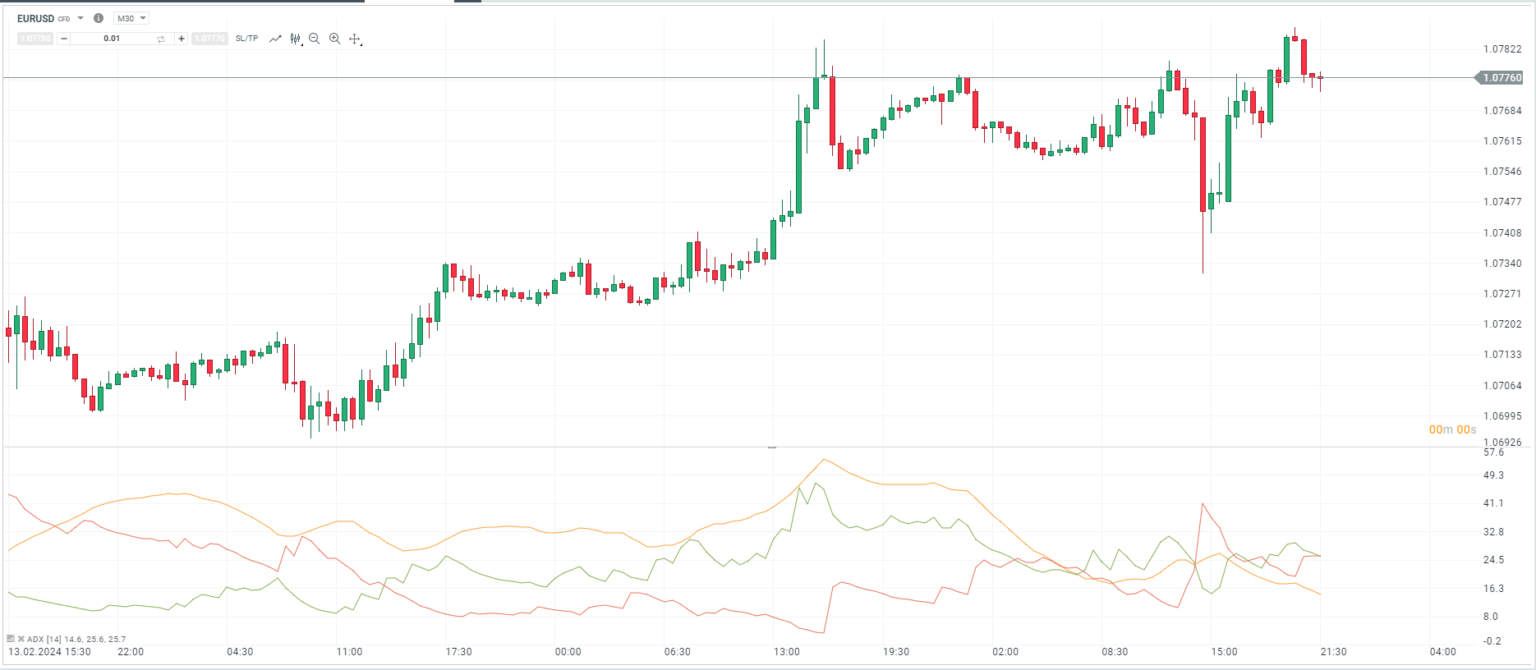Open ADX indicator settings icon

tap(11, 638)
